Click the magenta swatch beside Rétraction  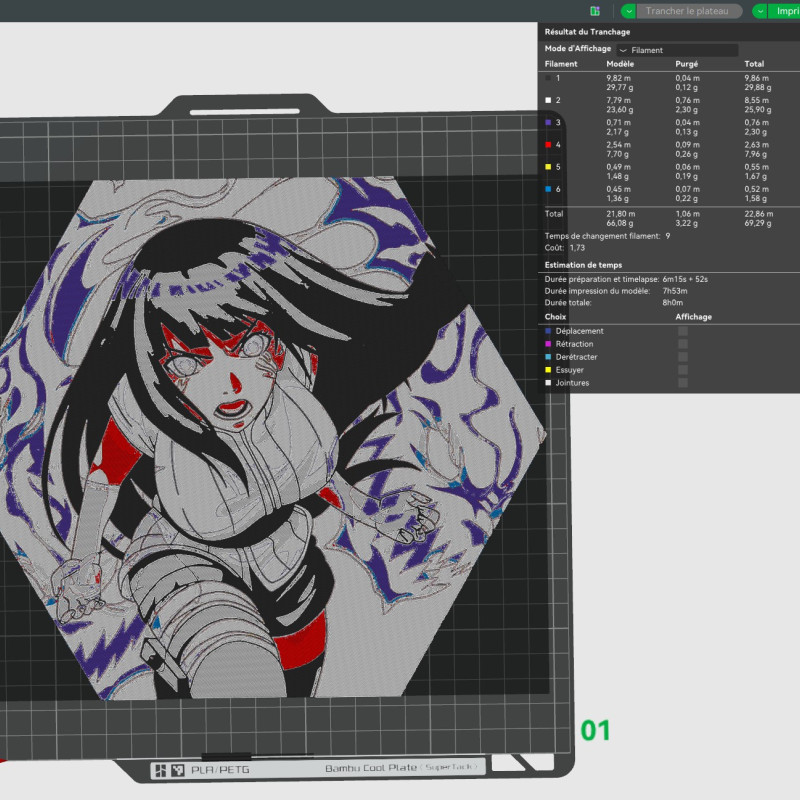(x=548, y=344)
